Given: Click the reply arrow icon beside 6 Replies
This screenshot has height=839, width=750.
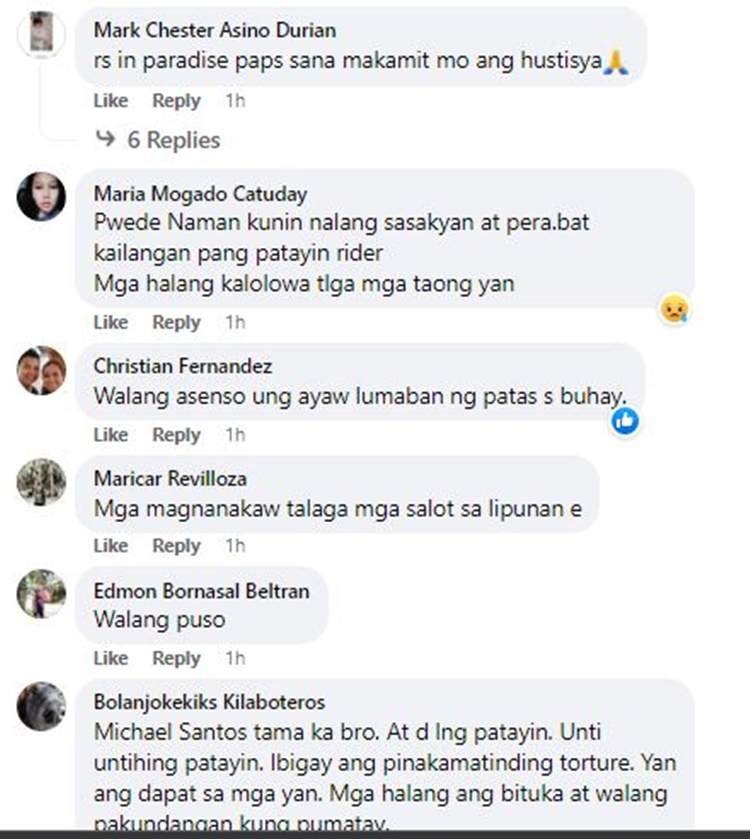Looking at the screenshot, I should (x=105, y=139).
